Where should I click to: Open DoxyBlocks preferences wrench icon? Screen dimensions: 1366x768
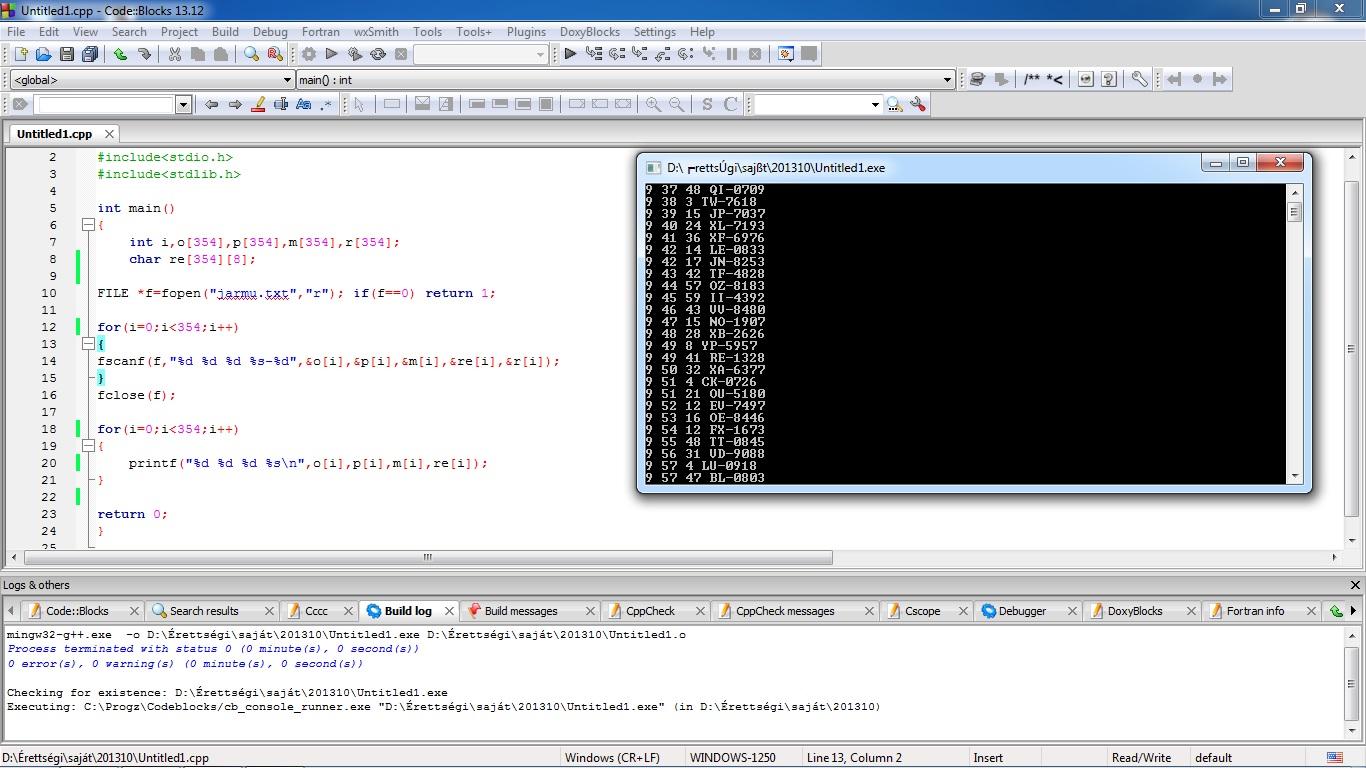[1139, 79]
